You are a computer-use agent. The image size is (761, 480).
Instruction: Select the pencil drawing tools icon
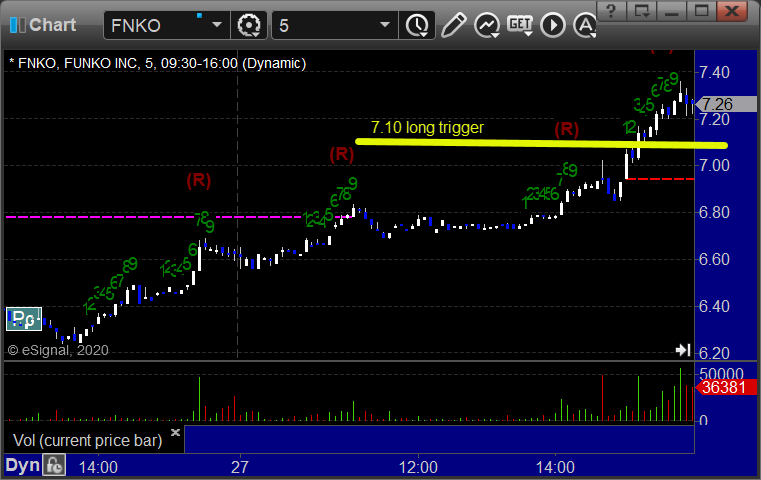pyautogui.click(x=453, y=25)
